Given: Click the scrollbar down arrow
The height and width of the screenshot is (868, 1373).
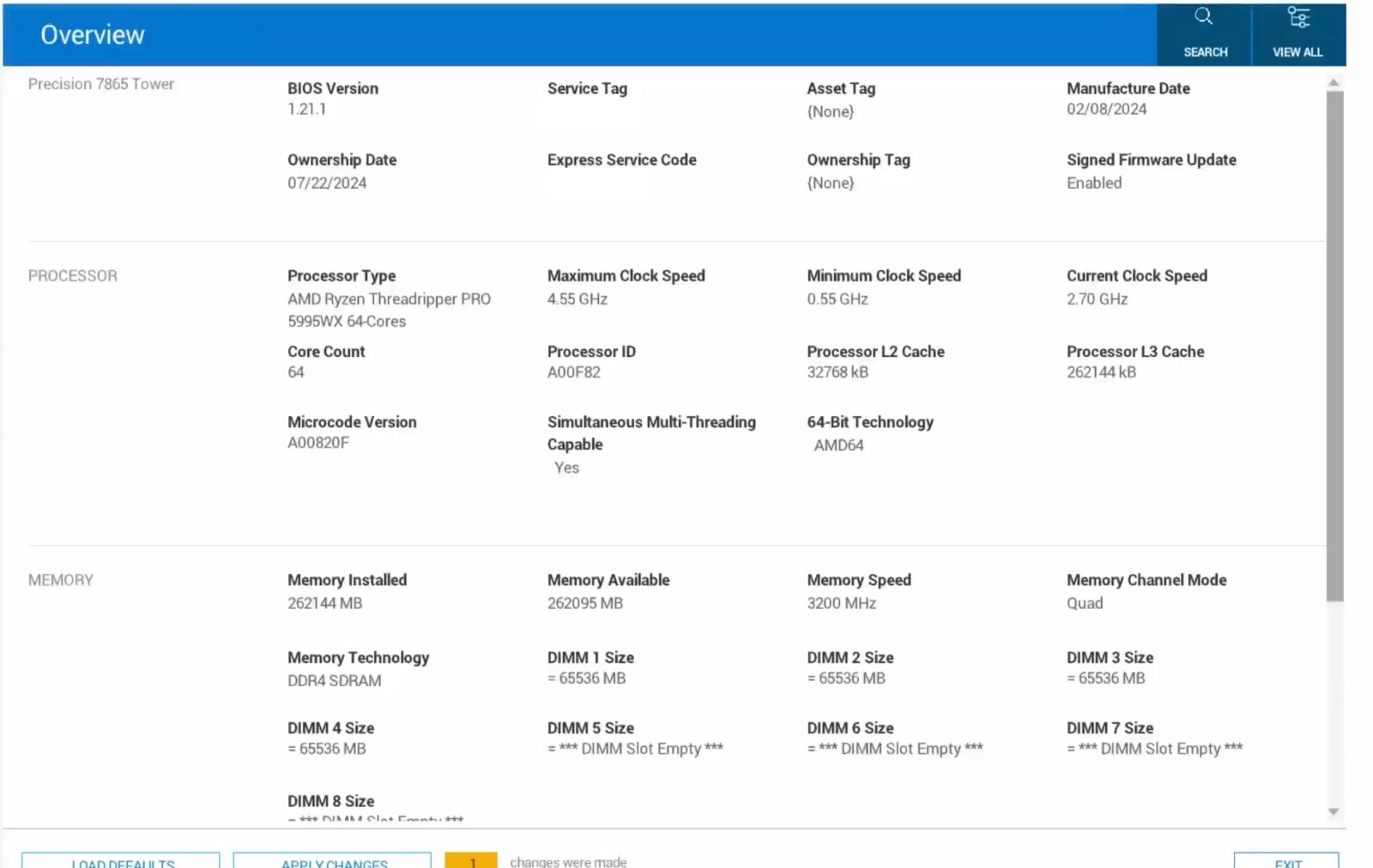Looking at the screenshot, I should (1334, 811).
